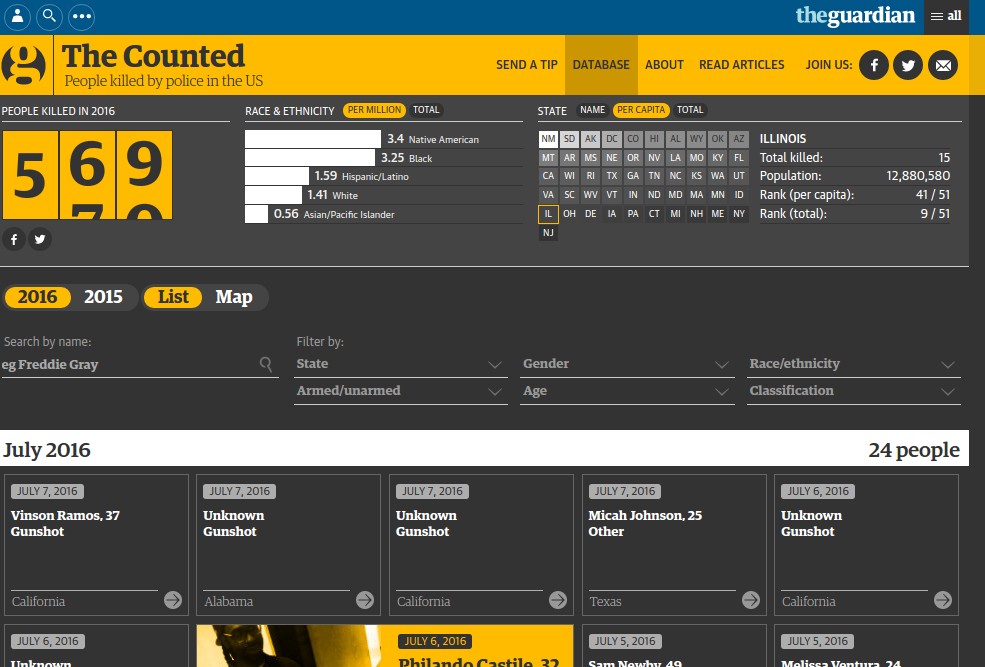Click the email envelope icon in header

click(x=942, y=65)
